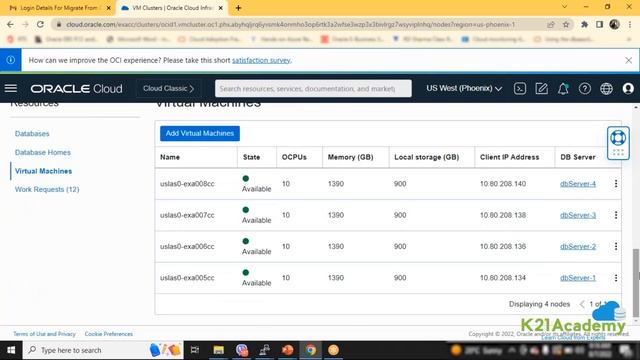Open Windows Start menu
The height and width of the screenshot is (360, 640).
[x=11, y=350]
